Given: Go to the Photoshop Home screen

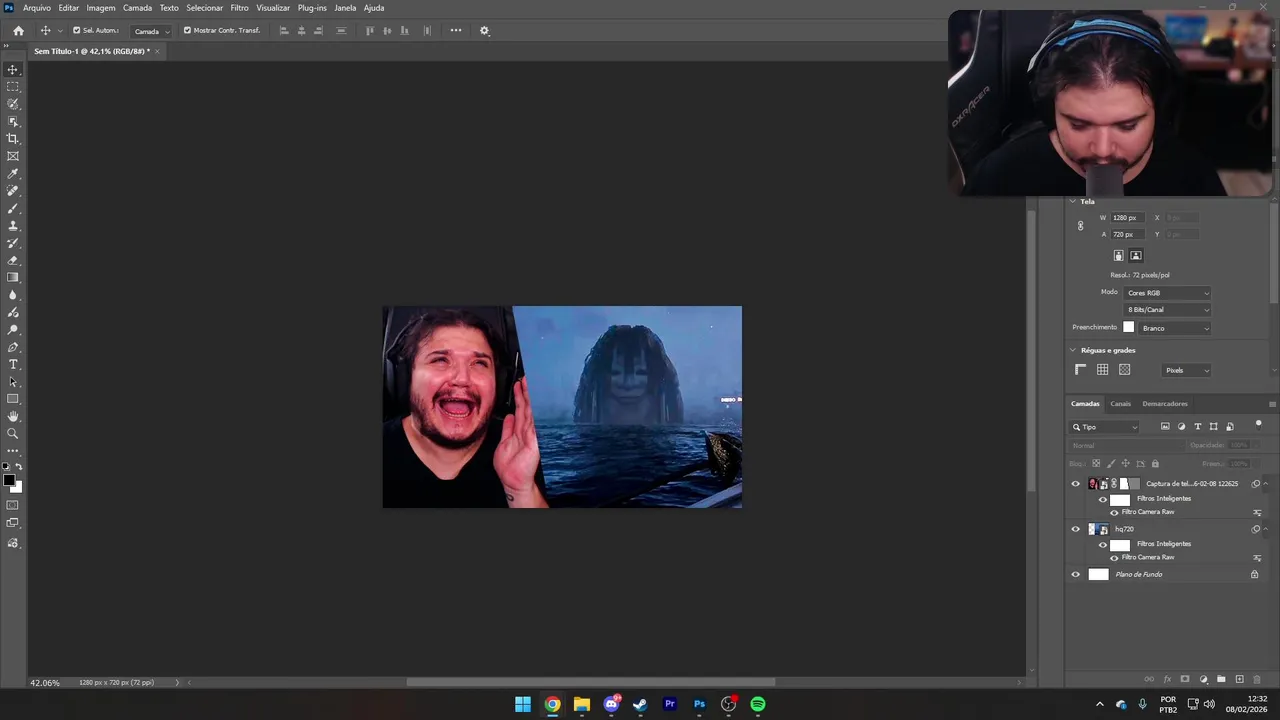Looking at the screenshot, I should [x=18, y=31].
